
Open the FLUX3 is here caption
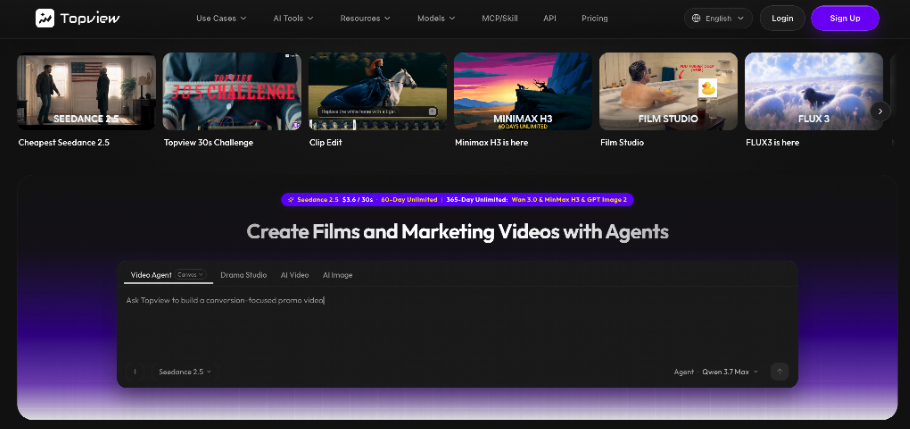coord(772,142)
